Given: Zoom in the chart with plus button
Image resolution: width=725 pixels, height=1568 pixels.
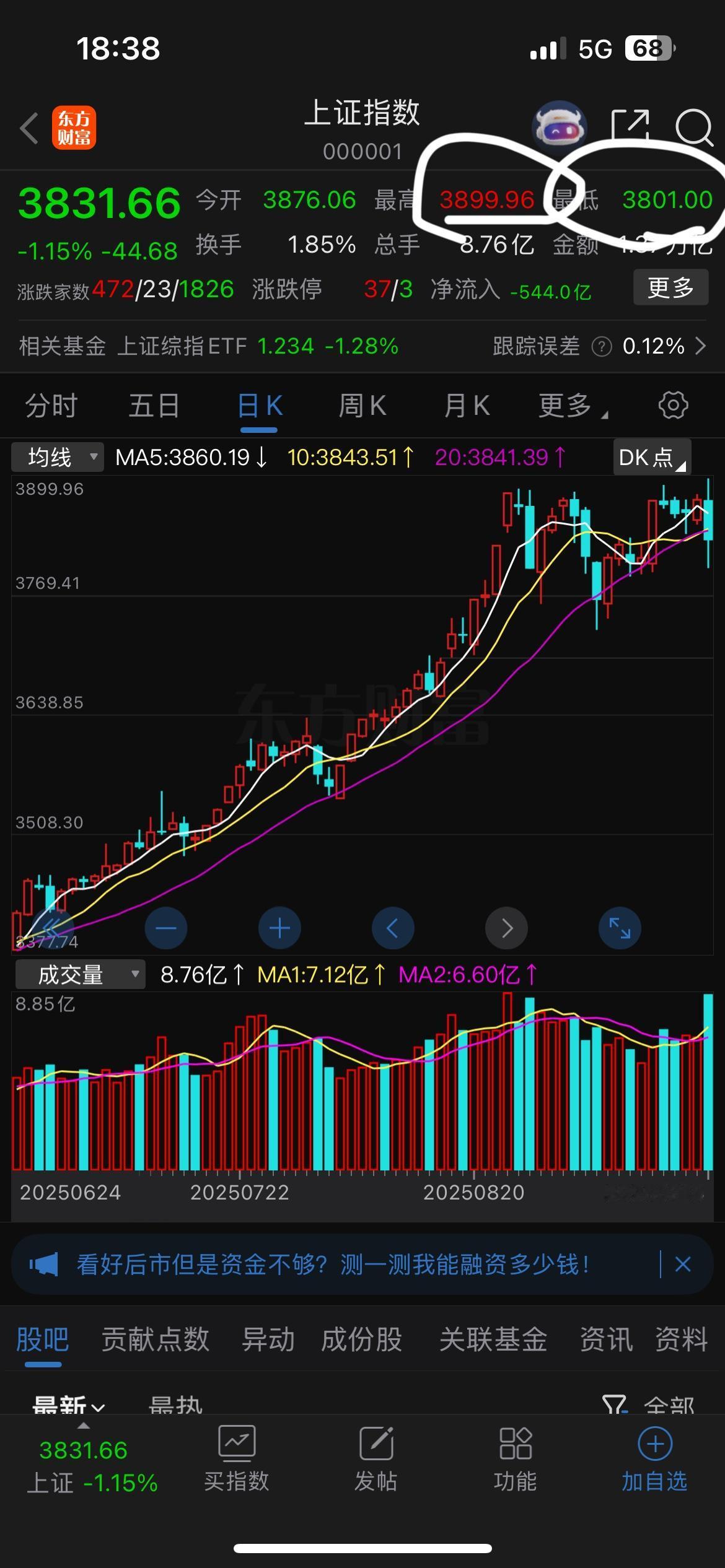Looking at the screenshot, I should coord(279,928).
